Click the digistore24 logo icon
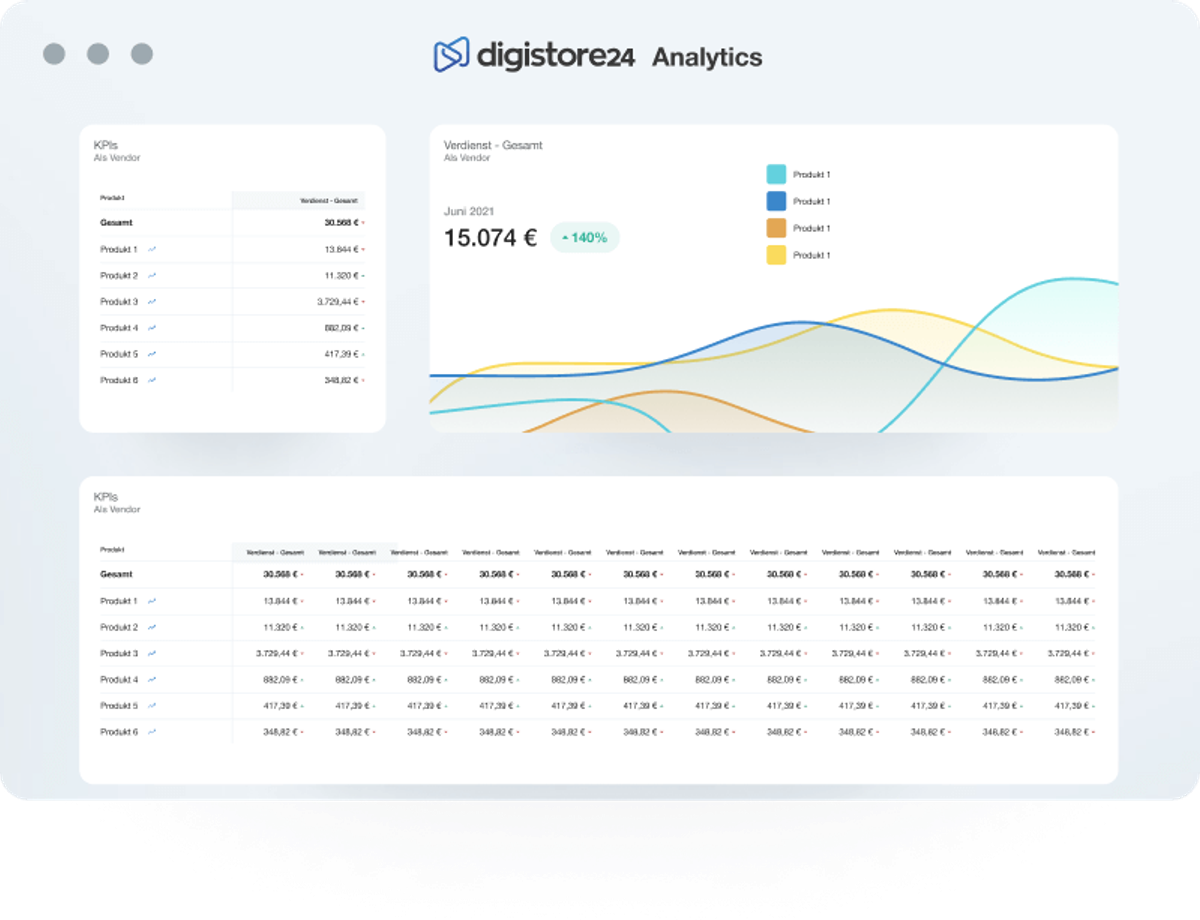 451,55
